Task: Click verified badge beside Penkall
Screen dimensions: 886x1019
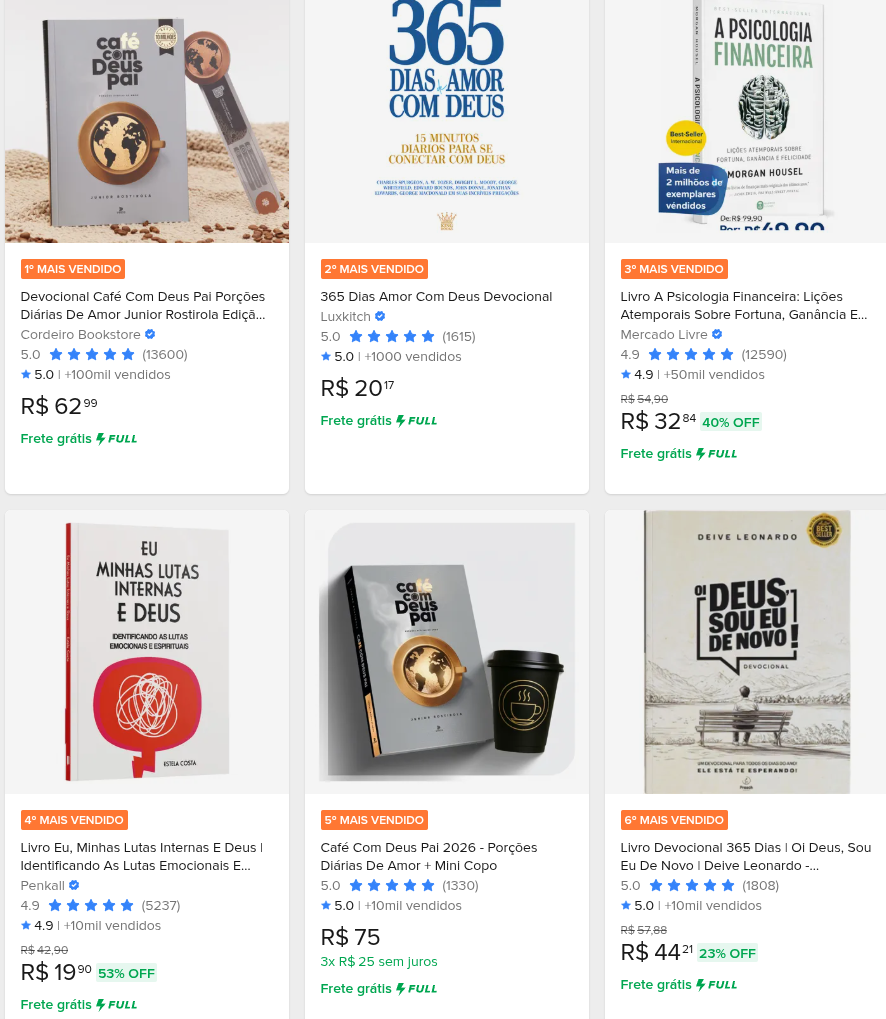Action: (74, 885)
